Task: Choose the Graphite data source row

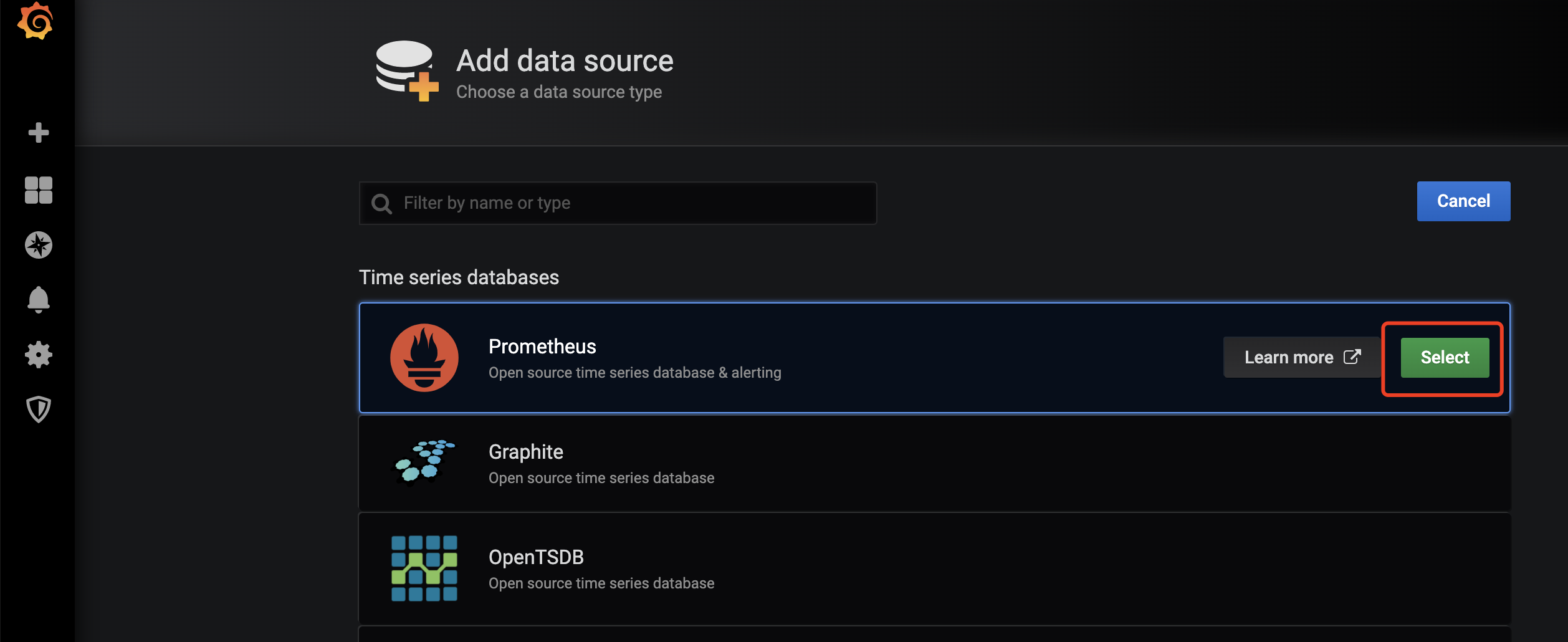Action: [x=934, y=464]
